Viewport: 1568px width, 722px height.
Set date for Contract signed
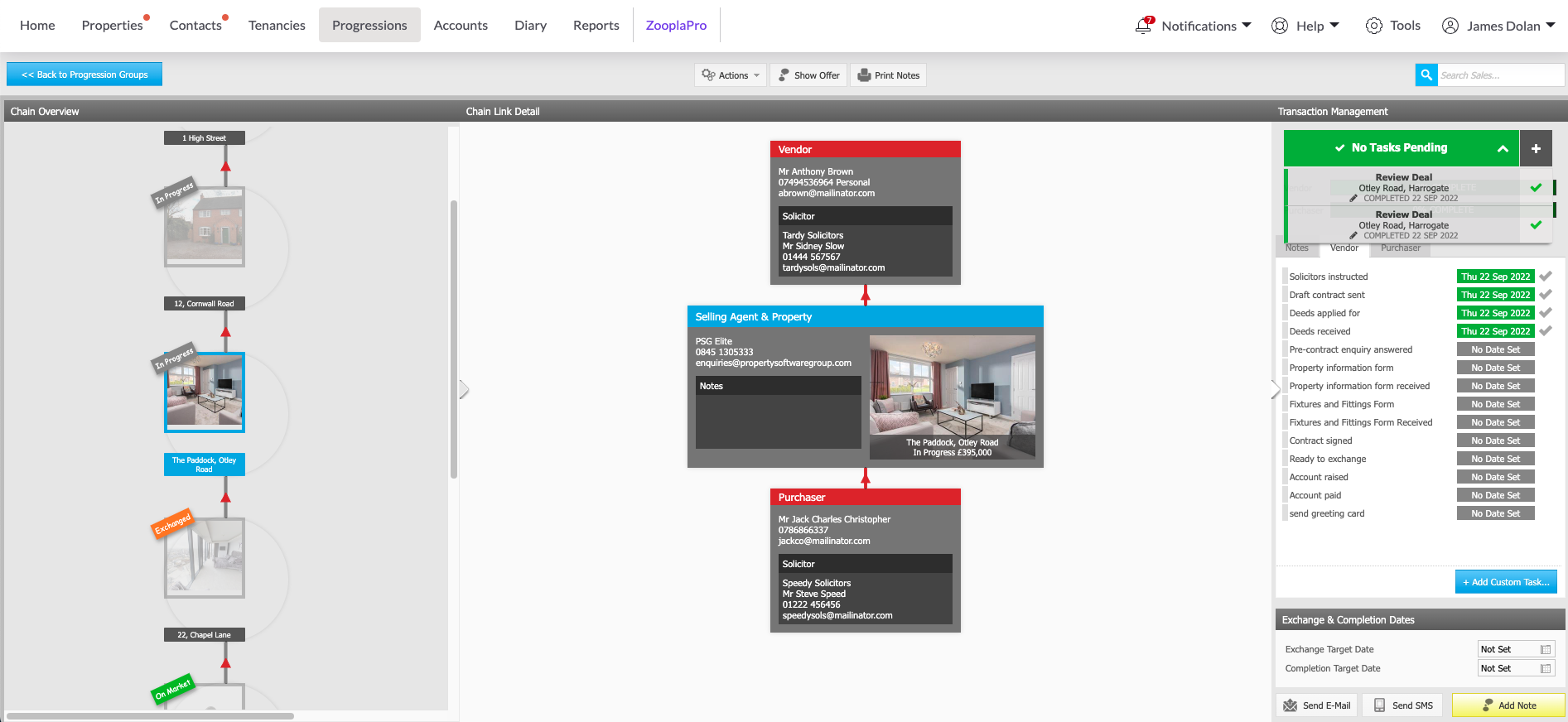point(1495,440)
